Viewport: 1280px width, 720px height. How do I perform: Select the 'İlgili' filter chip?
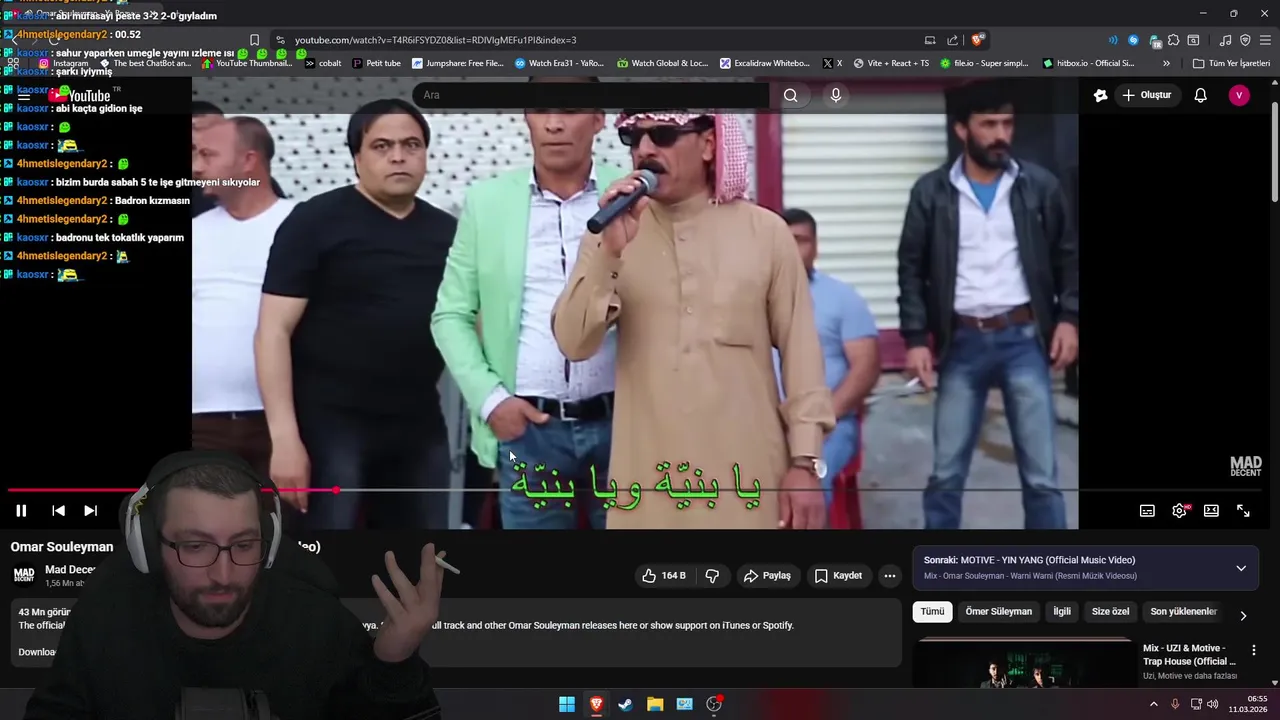(1061, 612)
